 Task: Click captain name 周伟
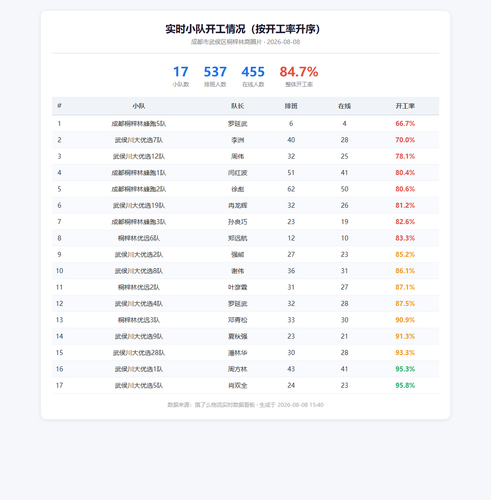(237, 156)
